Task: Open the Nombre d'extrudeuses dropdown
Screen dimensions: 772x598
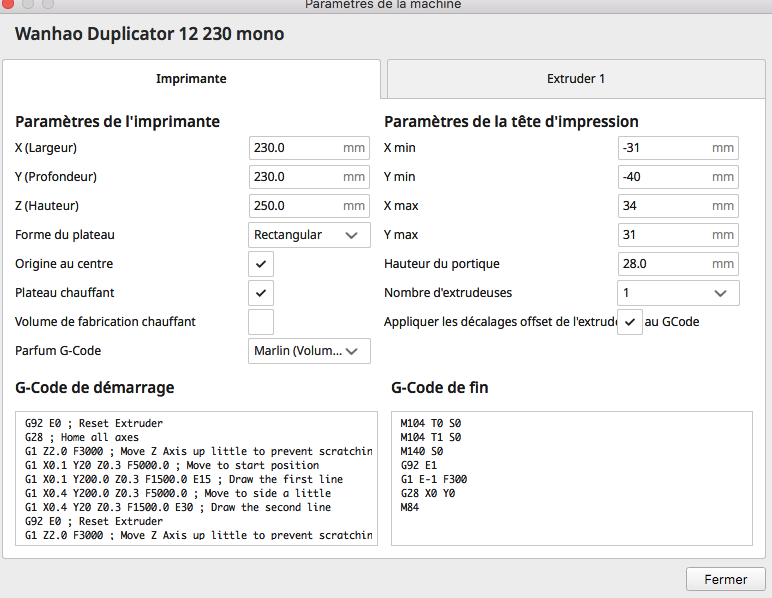Action: 678,293
